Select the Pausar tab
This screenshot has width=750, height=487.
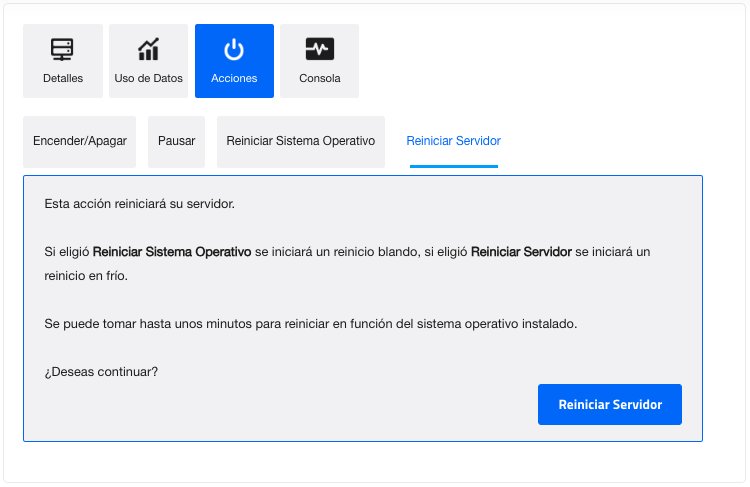point(176,141)
